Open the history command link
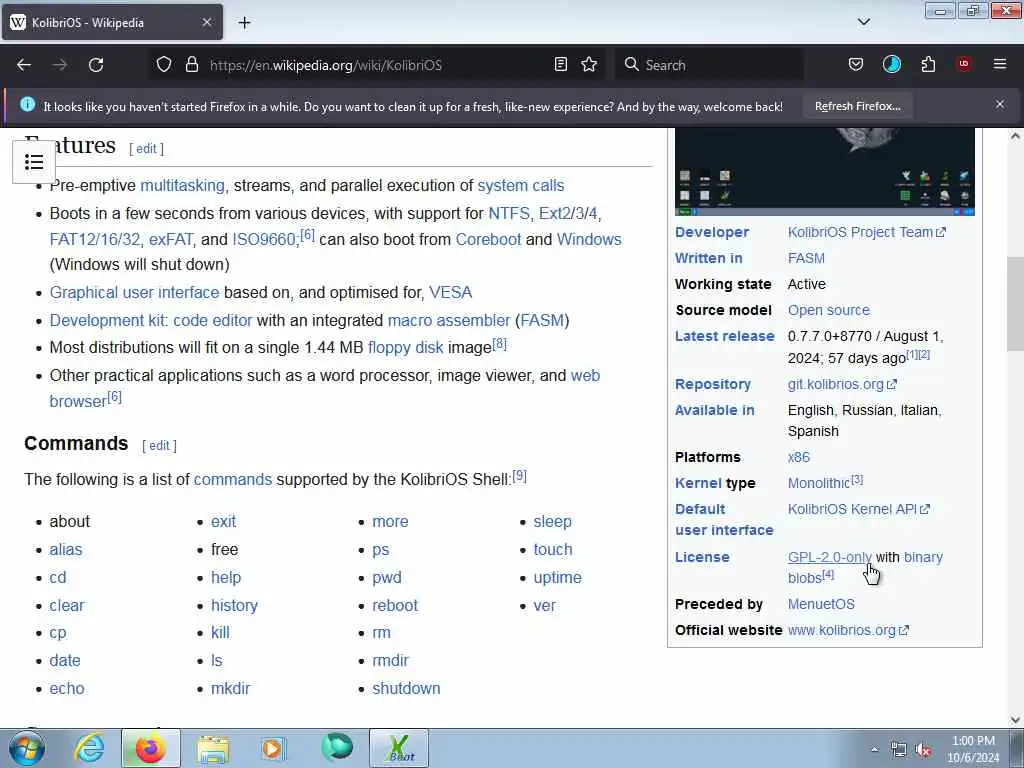The width and height of the screenshot is (1024, 768). click(x=234, y=605)
